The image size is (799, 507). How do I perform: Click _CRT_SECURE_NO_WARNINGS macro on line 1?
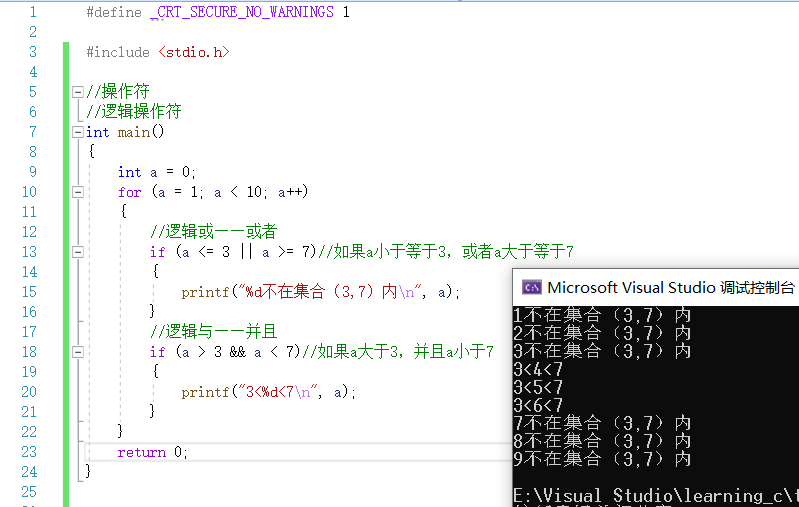tap(242, 12)
